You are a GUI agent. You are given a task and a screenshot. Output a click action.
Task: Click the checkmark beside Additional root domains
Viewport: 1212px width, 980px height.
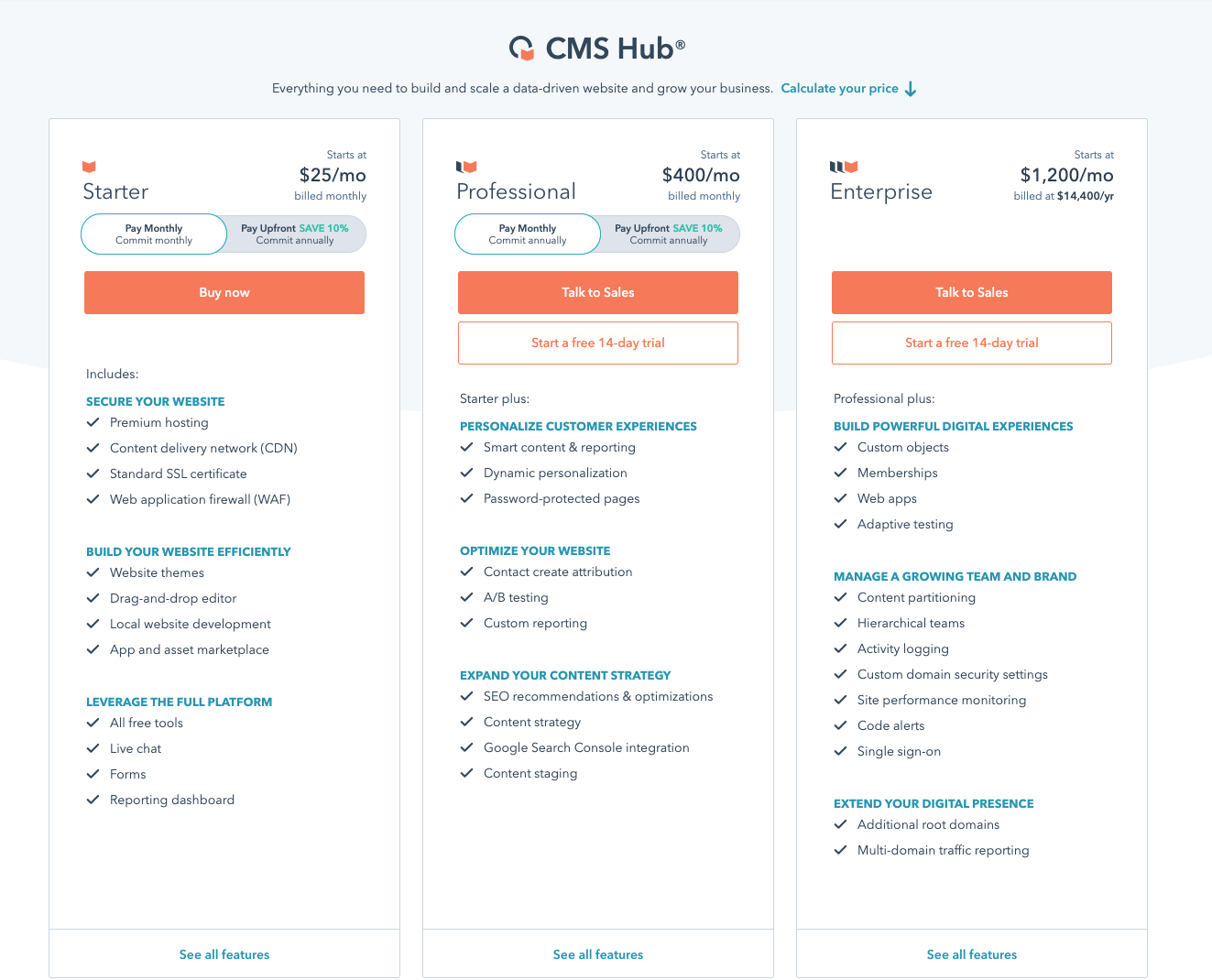click(x=840, y=824)
